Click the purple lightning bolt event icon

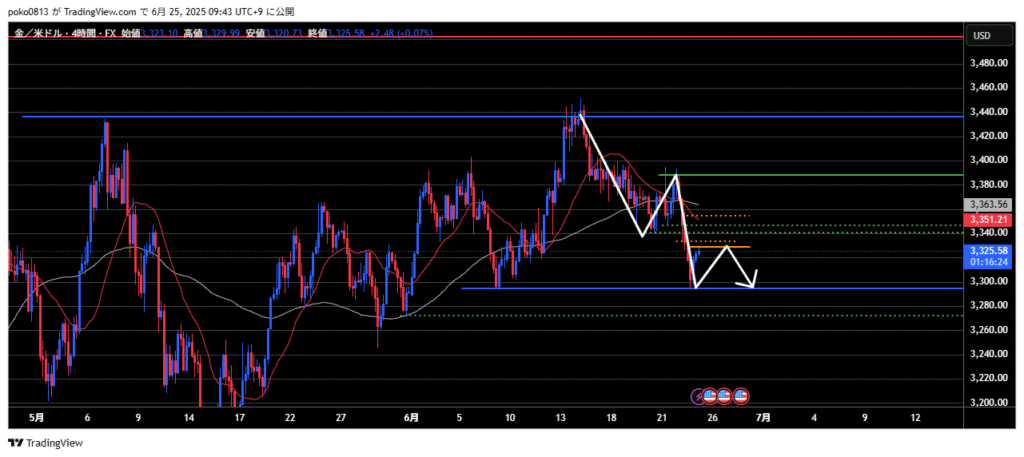[698, 396]
